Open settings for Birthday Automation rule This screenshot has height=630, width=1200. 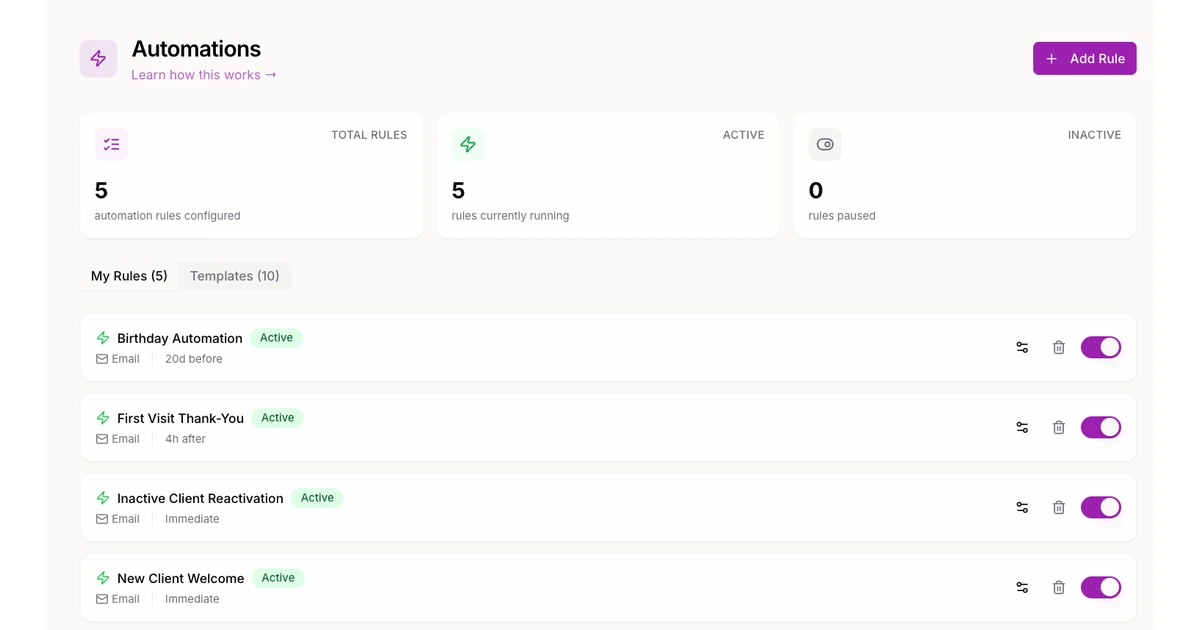click(1022, 348)
